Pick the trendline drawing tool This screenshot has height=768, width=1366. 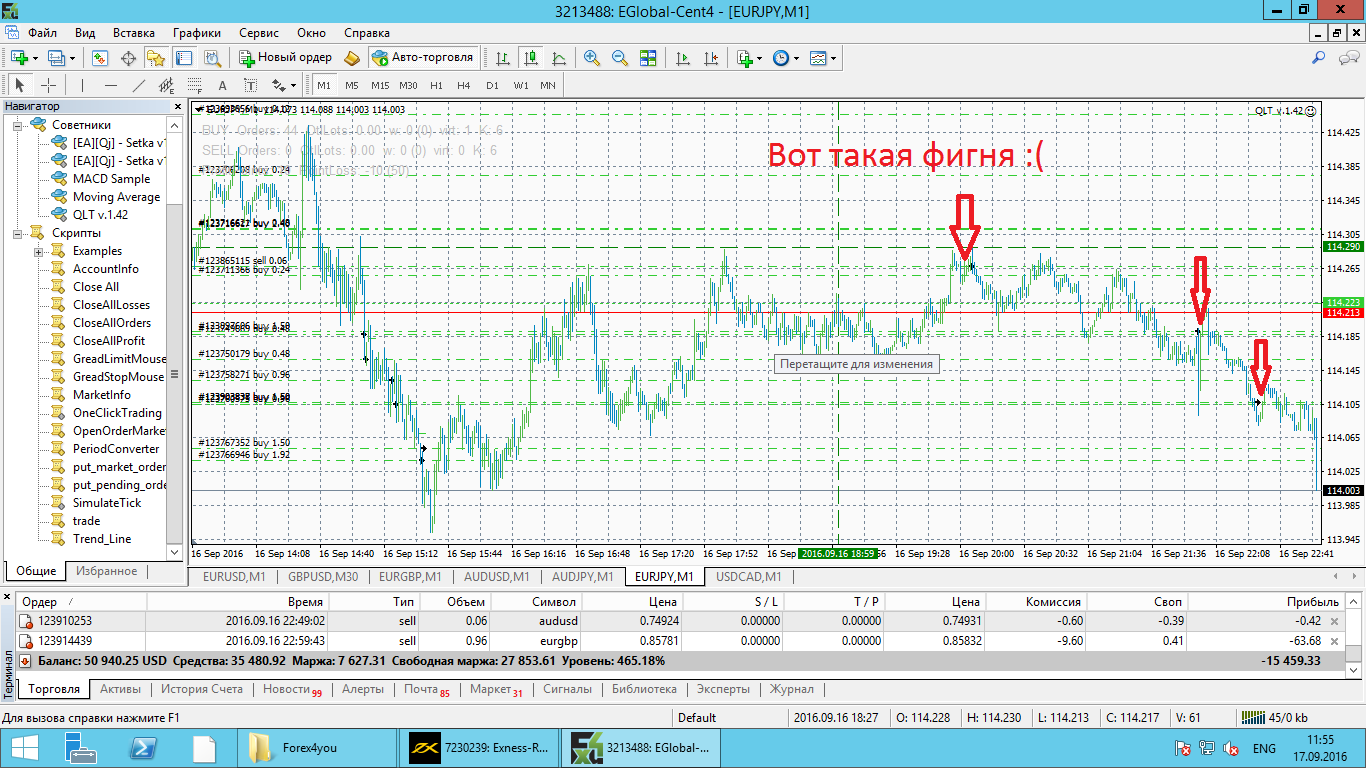coord(139,85)
